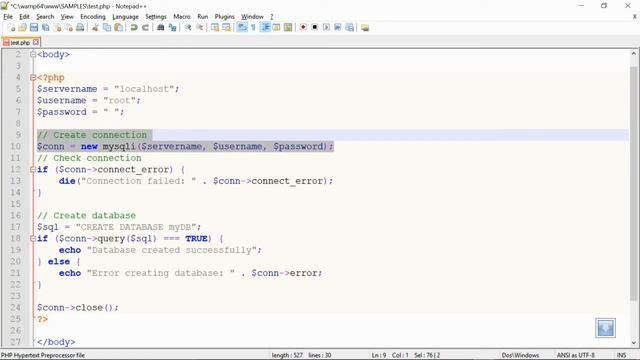Collapse the fold marker on line 18
The image size is (640, 360).
pos(33,238)
